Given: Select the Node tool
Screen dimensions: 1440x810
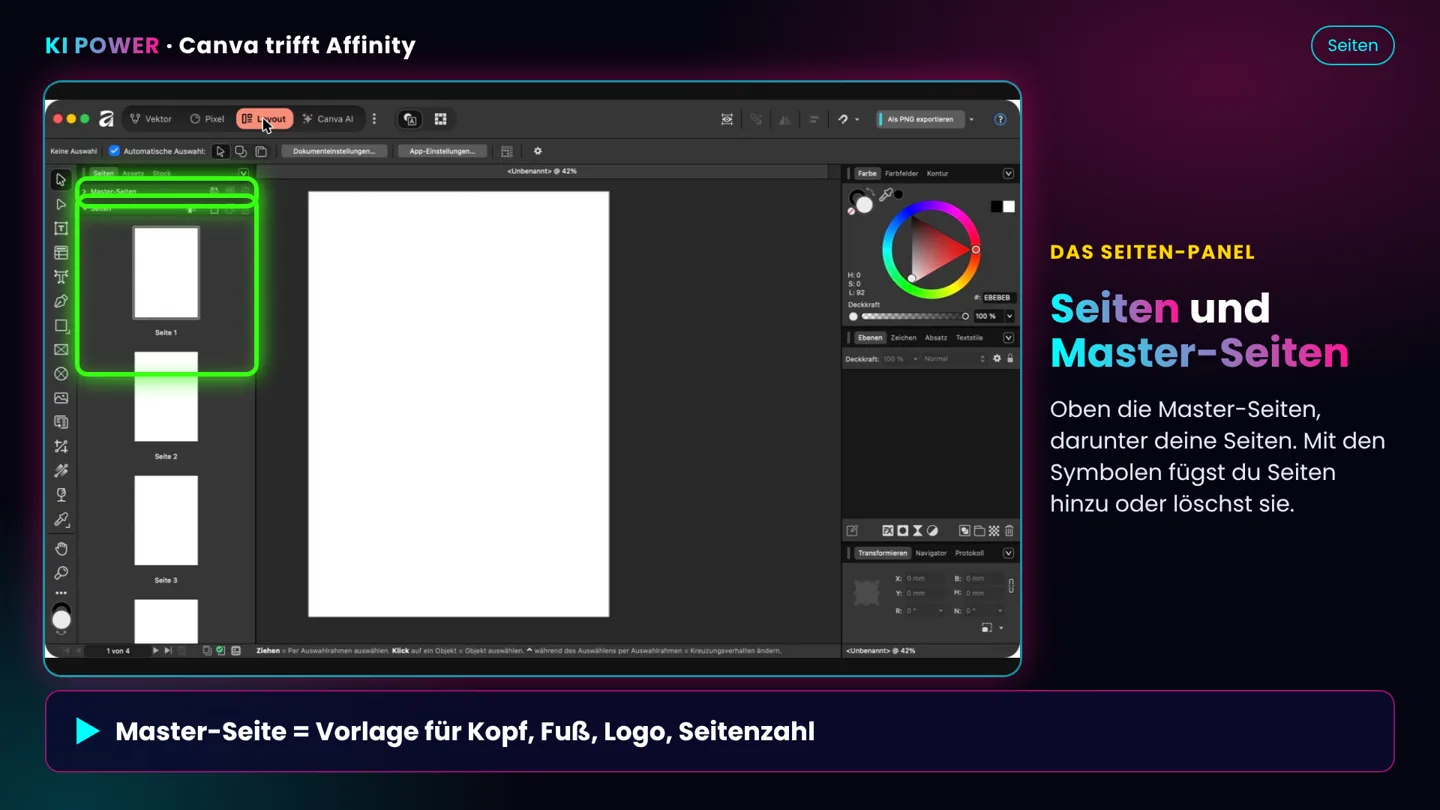Looking at the screenshot, I should click(61, 204).
